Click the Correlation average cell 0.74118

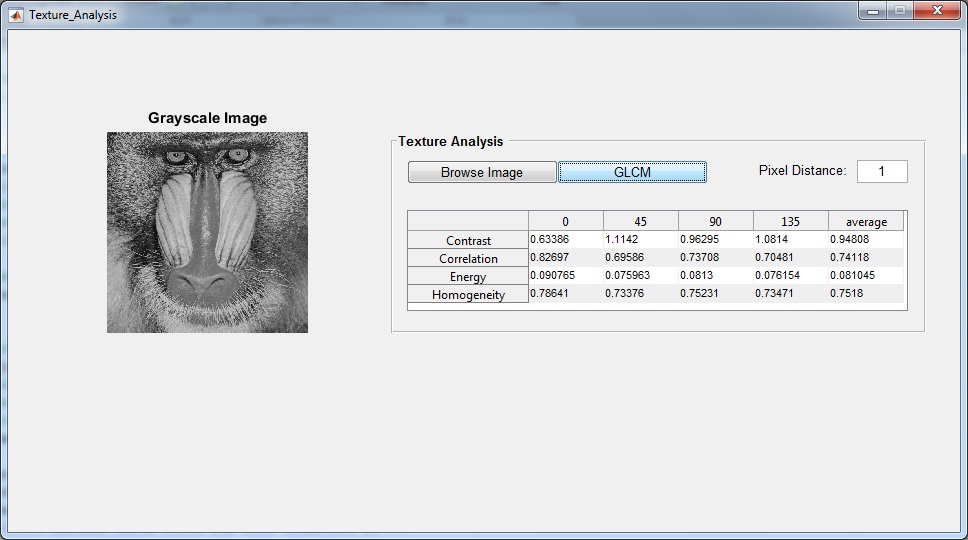(865, 258)
